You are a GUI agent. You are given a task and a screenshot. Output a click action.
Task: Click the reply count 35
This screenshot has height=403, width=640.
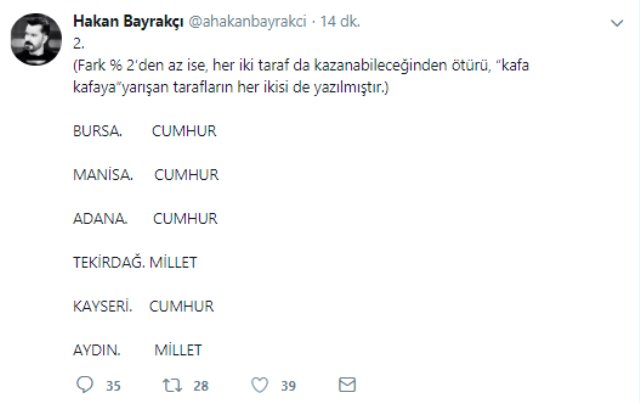113,383
